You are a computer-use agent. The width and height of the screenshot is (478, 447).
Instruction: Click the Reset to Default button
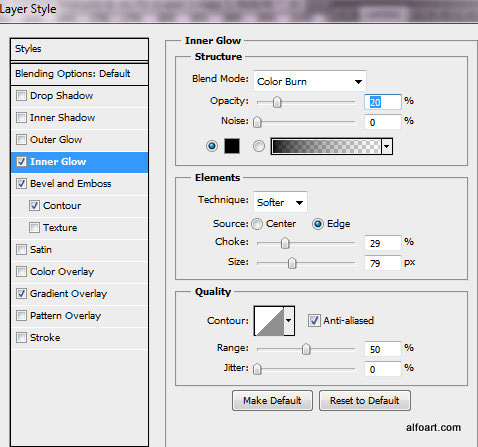[365, 400]
